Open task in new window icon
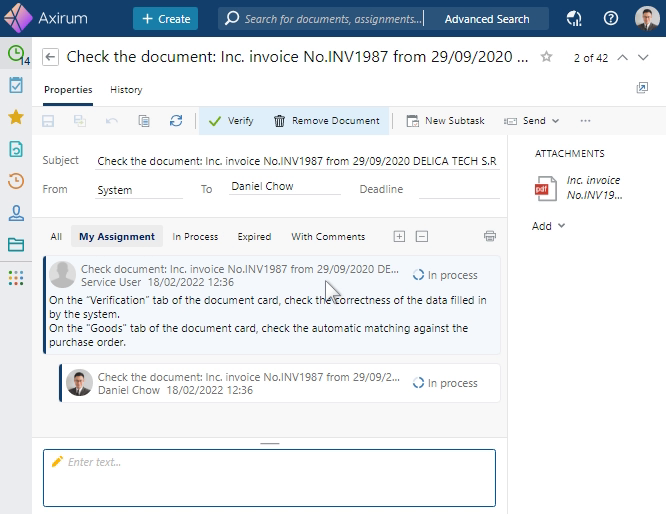 click(x=642, y=88)
